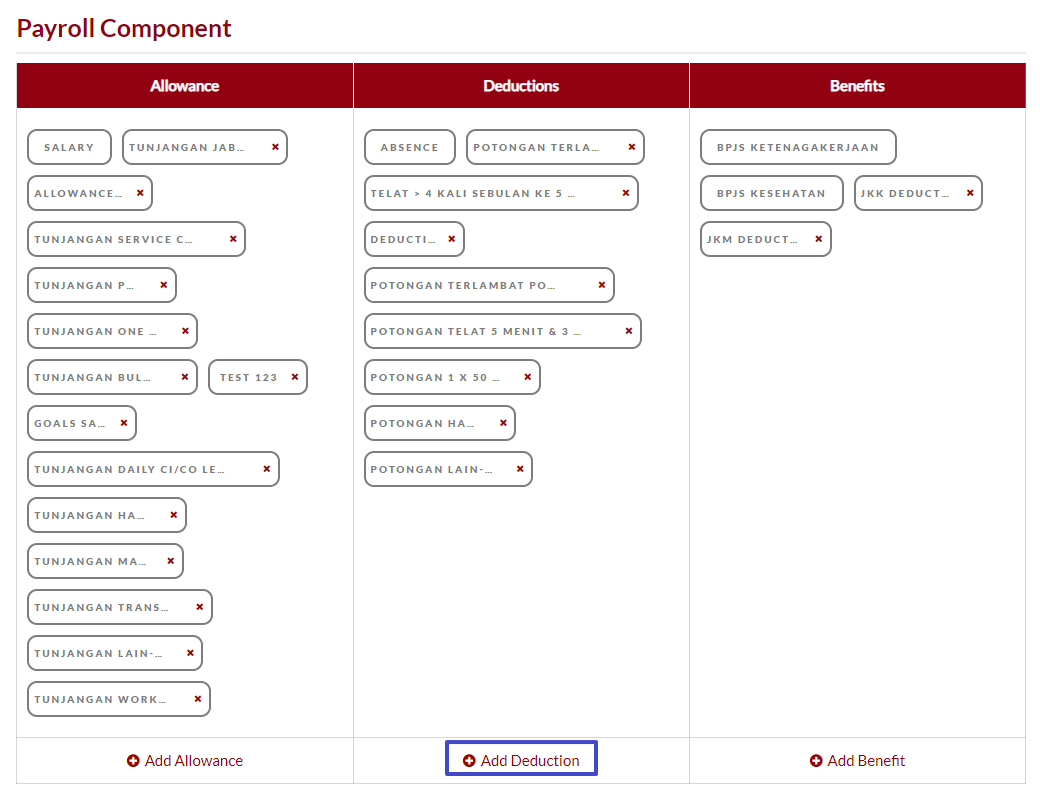Remove the Goals Sa... allowance tag
The width and height of the screenshot is (1040, 793).
124,423
